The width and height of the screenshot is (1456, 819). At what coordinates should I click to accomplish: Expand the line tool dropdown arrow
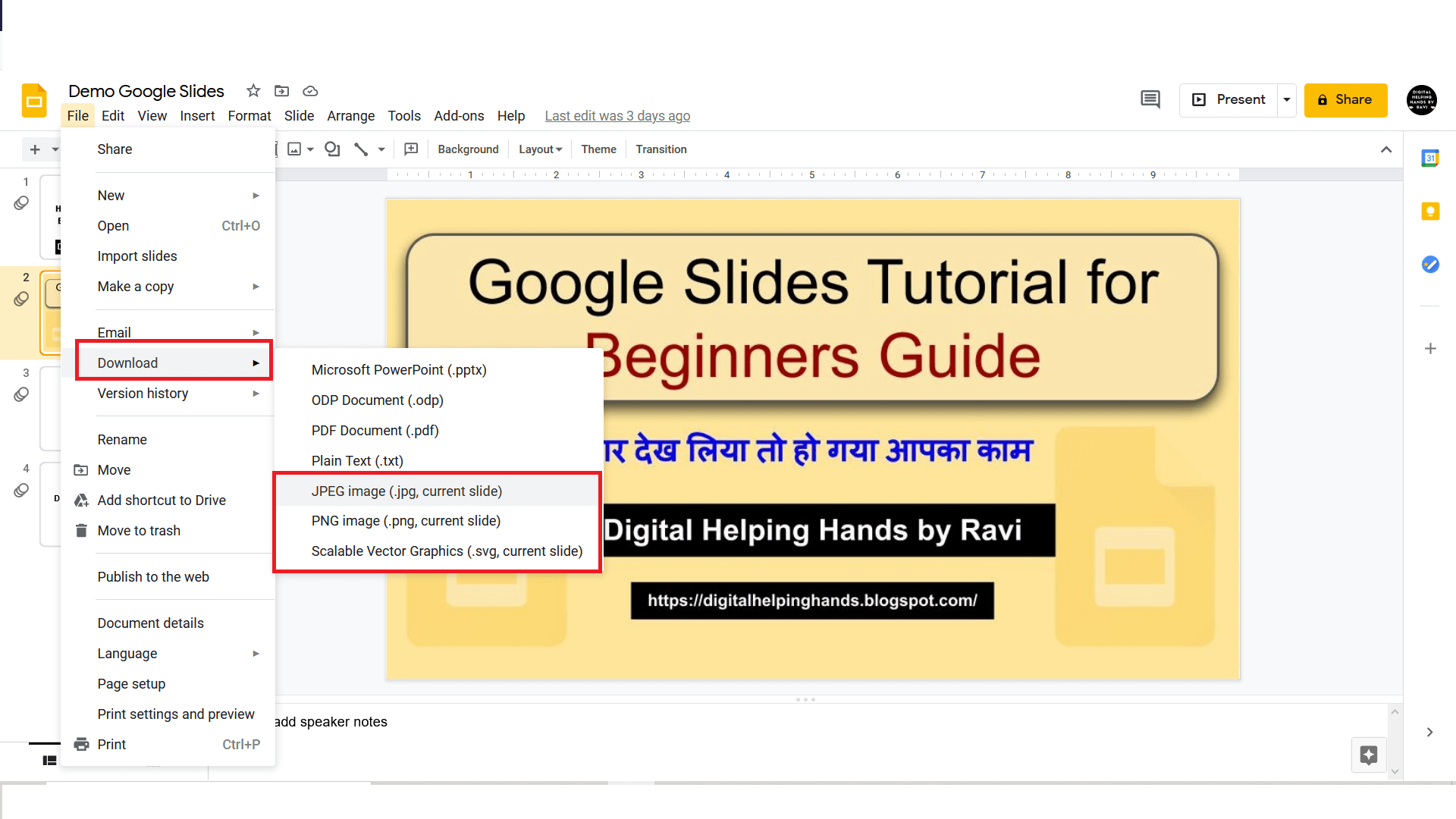(381, 149)
